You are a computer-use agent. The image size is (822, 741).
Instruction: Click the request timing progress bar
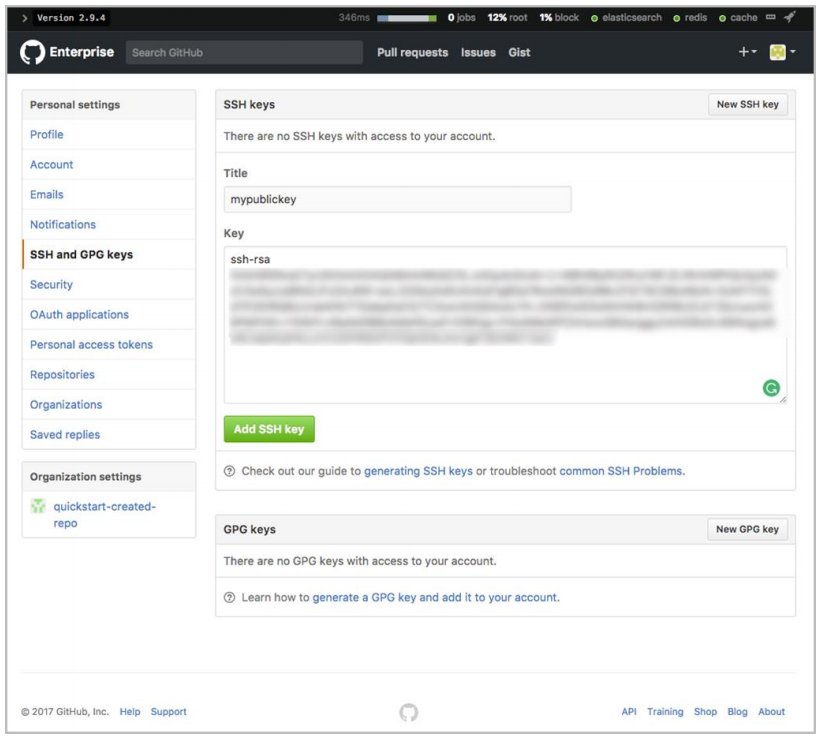coord(407,18)
